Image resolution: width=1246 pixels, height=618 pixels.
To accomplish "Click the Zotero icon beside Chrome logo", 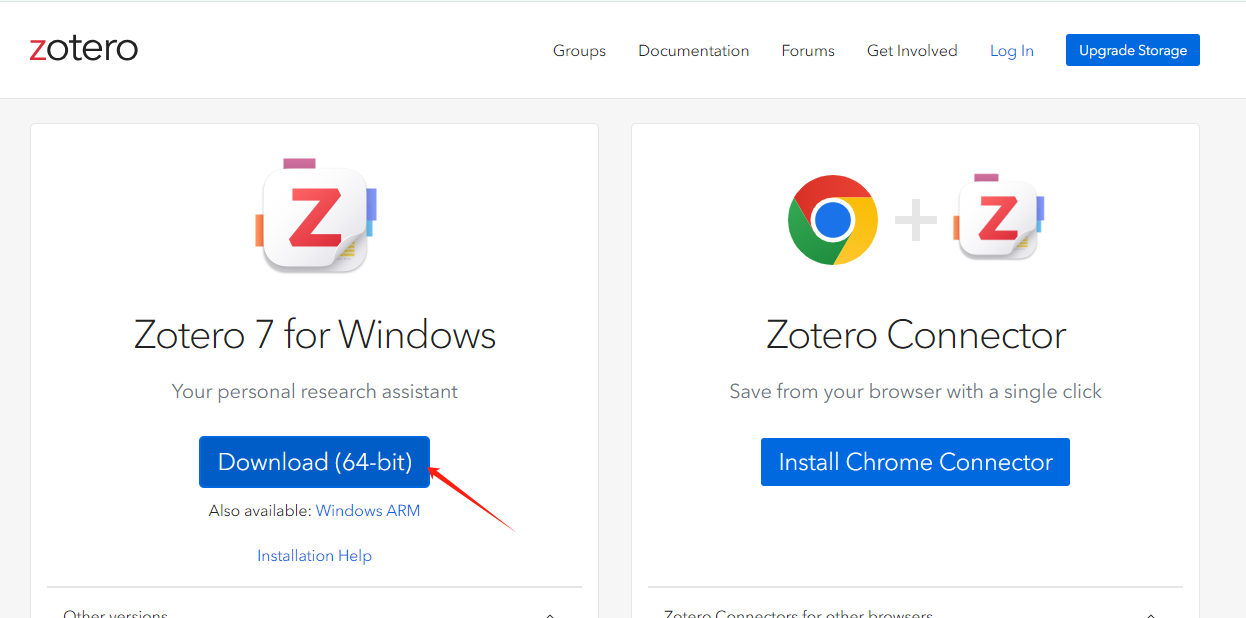I will pyautogui.click(x=999, y=217).
